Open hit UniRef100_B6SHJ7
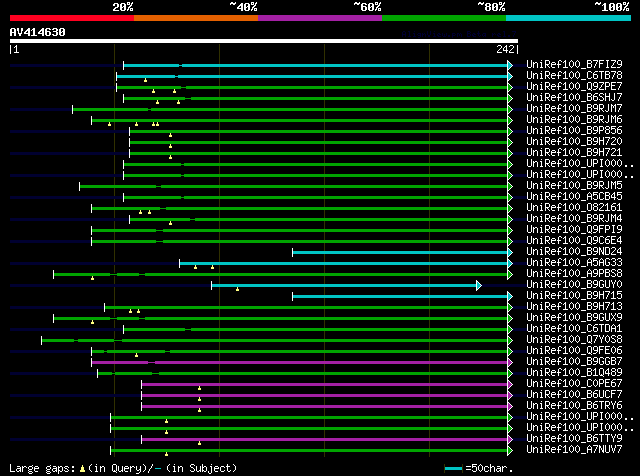Viewport: 640px width, 476px height. (x=574, y=98)
